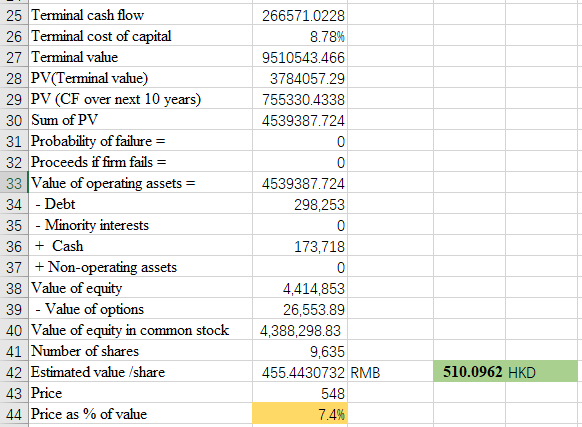This screenshot has height=427, width=582.
Task: Click the Value of options 26,553.89 cell
Action: [300, 309]
